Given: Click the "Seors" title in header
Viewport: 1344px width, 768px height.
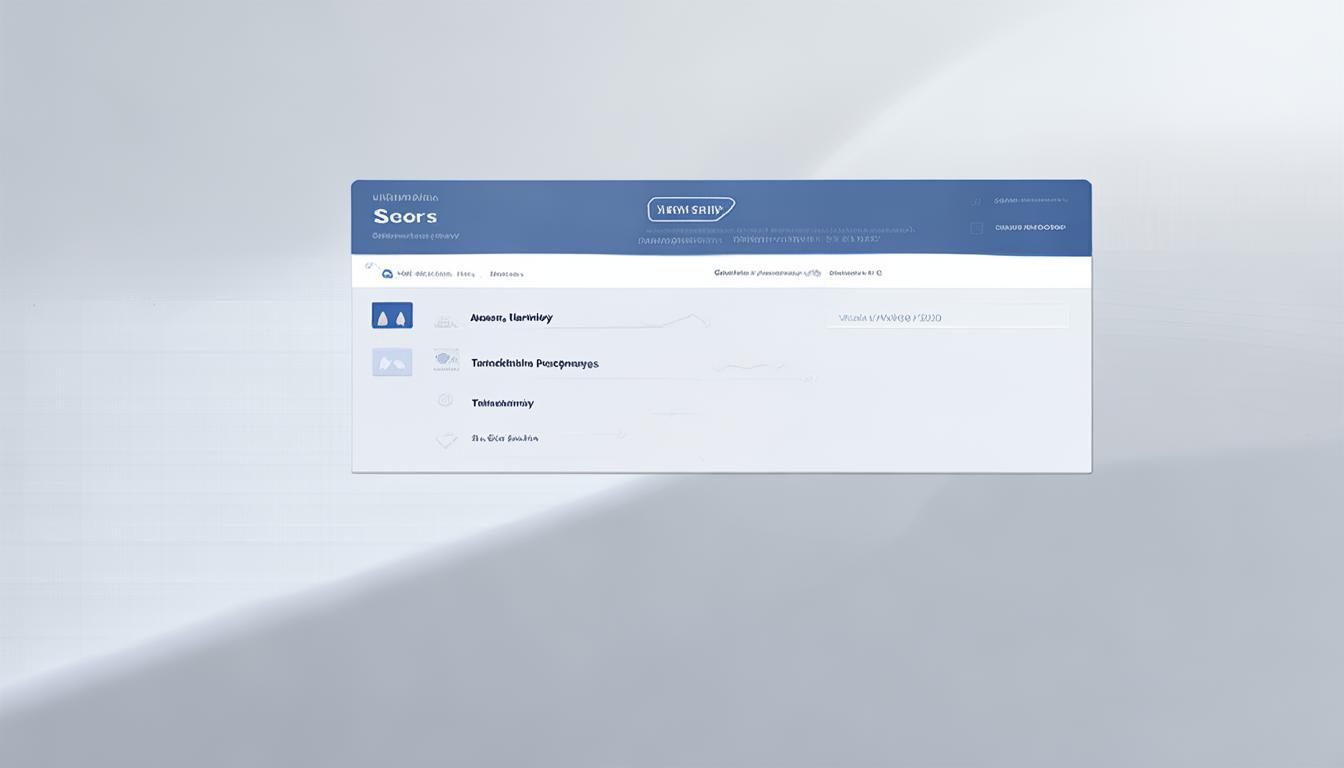Looking at the screenshot, I should [x=405, y=216].
